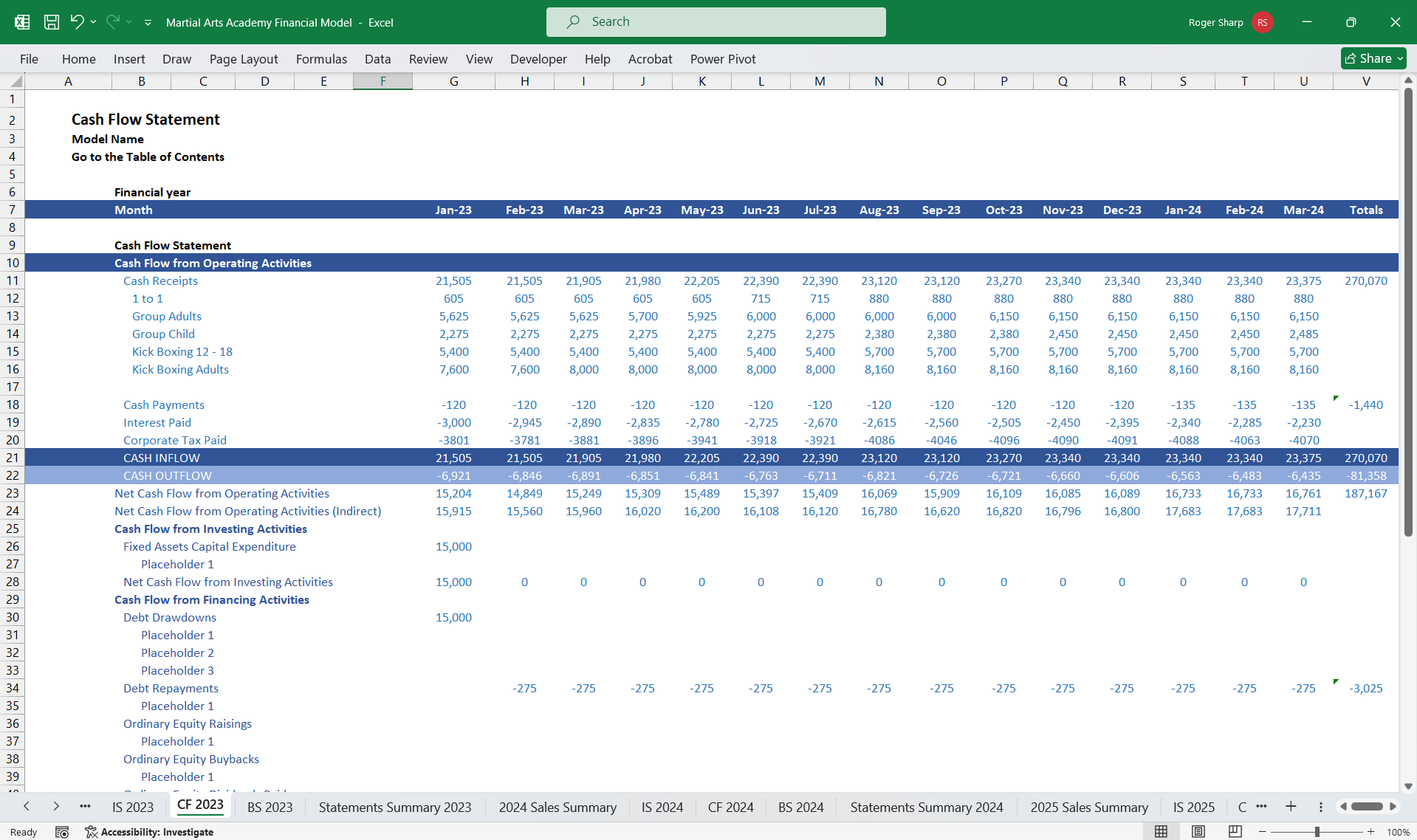
Task: Select the -1,440 Cash Payments total cell
Action: click(1366, 404)
